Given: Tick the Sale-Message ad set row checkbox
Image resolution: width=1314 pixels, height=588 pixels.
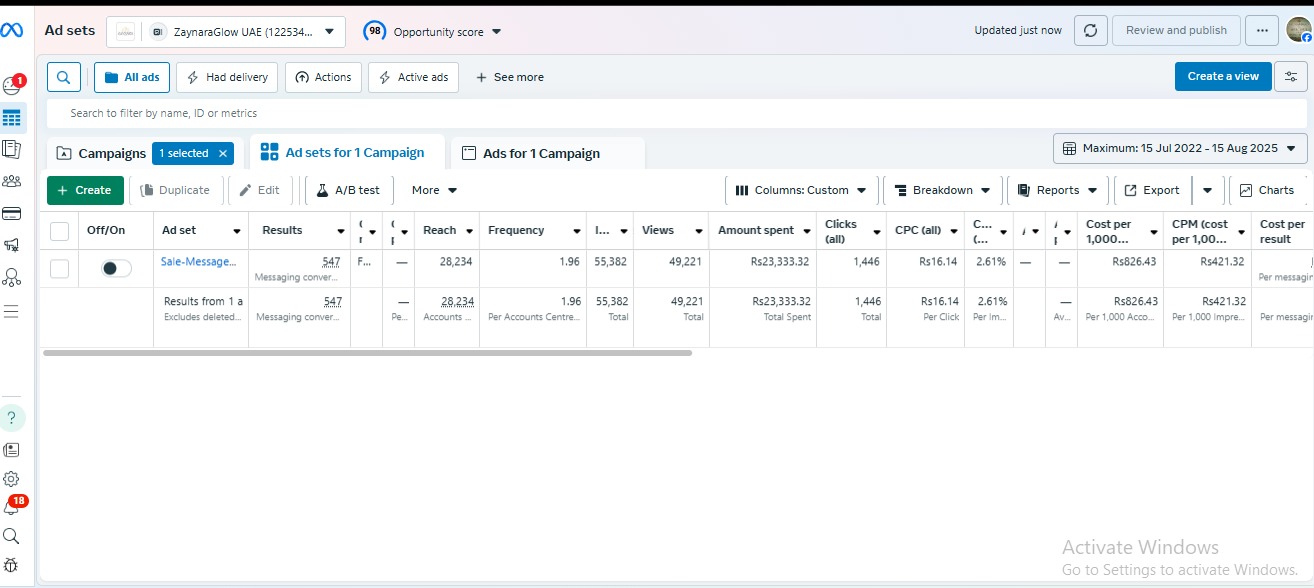Looking at the screenshot, I should 60,268.
